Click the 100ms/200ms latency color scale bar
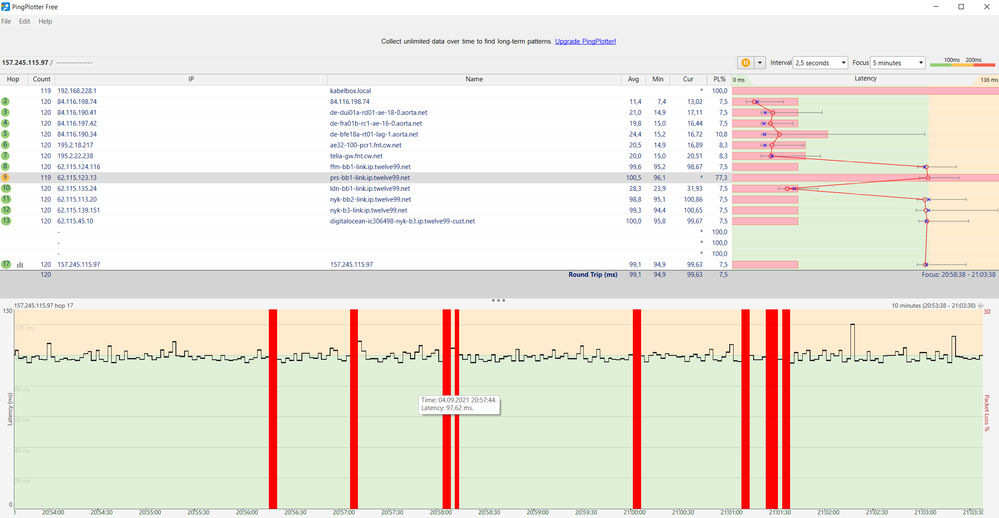 coord(962,62)
